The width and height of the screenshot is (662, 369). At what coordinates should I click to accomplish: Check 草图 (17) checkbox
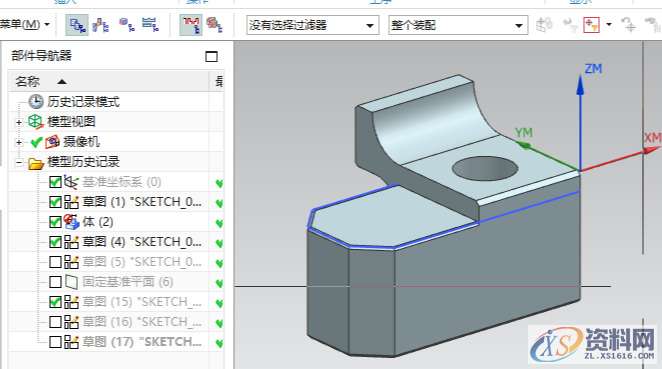tap(55, 342)
